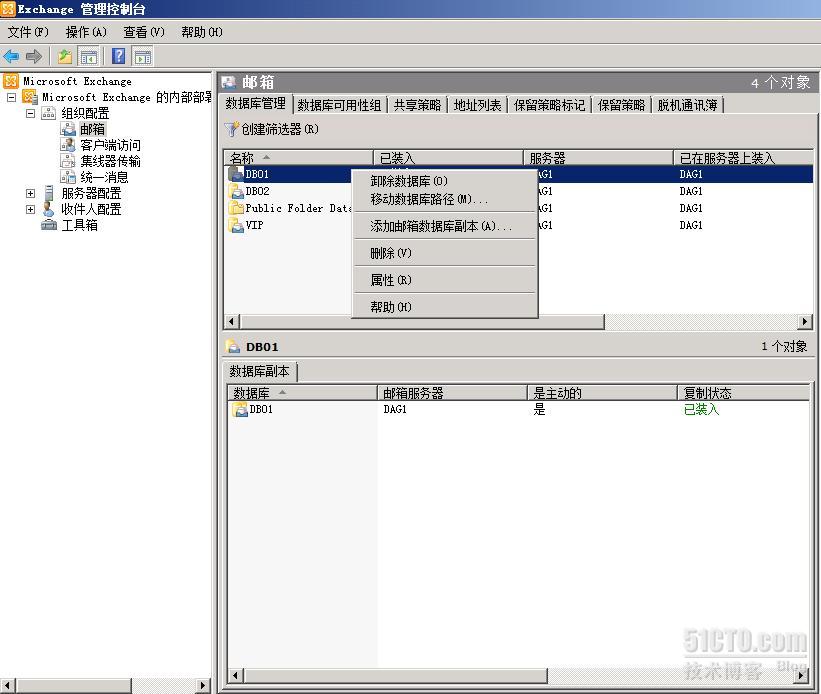
Task: Switch to the 地址列表 tab
Action: tap(478, 105)
